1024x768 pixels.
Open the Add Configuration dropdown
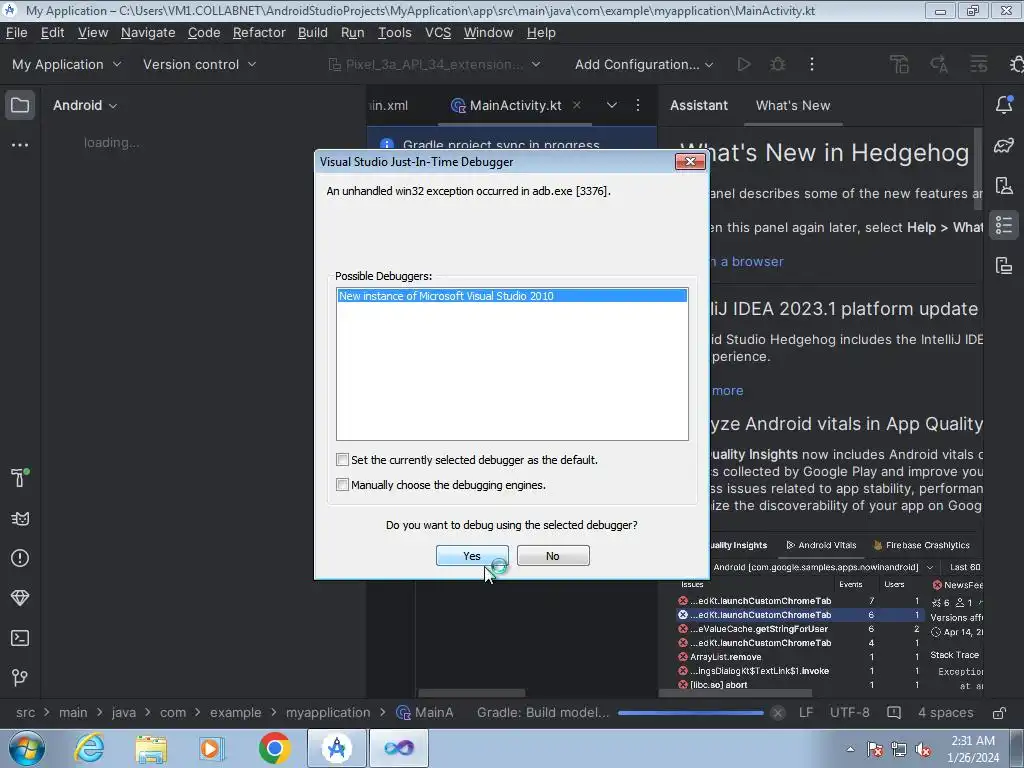pyautogui.click(x=644, y=64)
